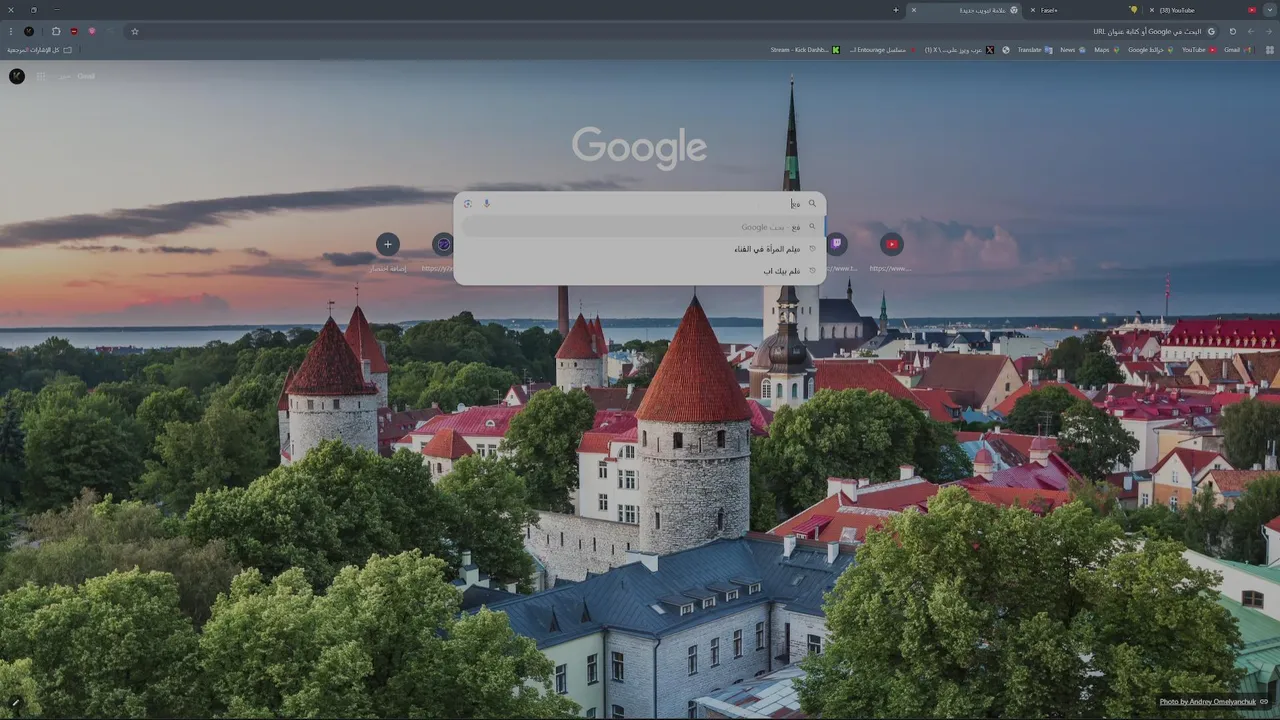1280x720 pixels.
Task: Click the magnifier icon in search box
Action: point(812,203)
